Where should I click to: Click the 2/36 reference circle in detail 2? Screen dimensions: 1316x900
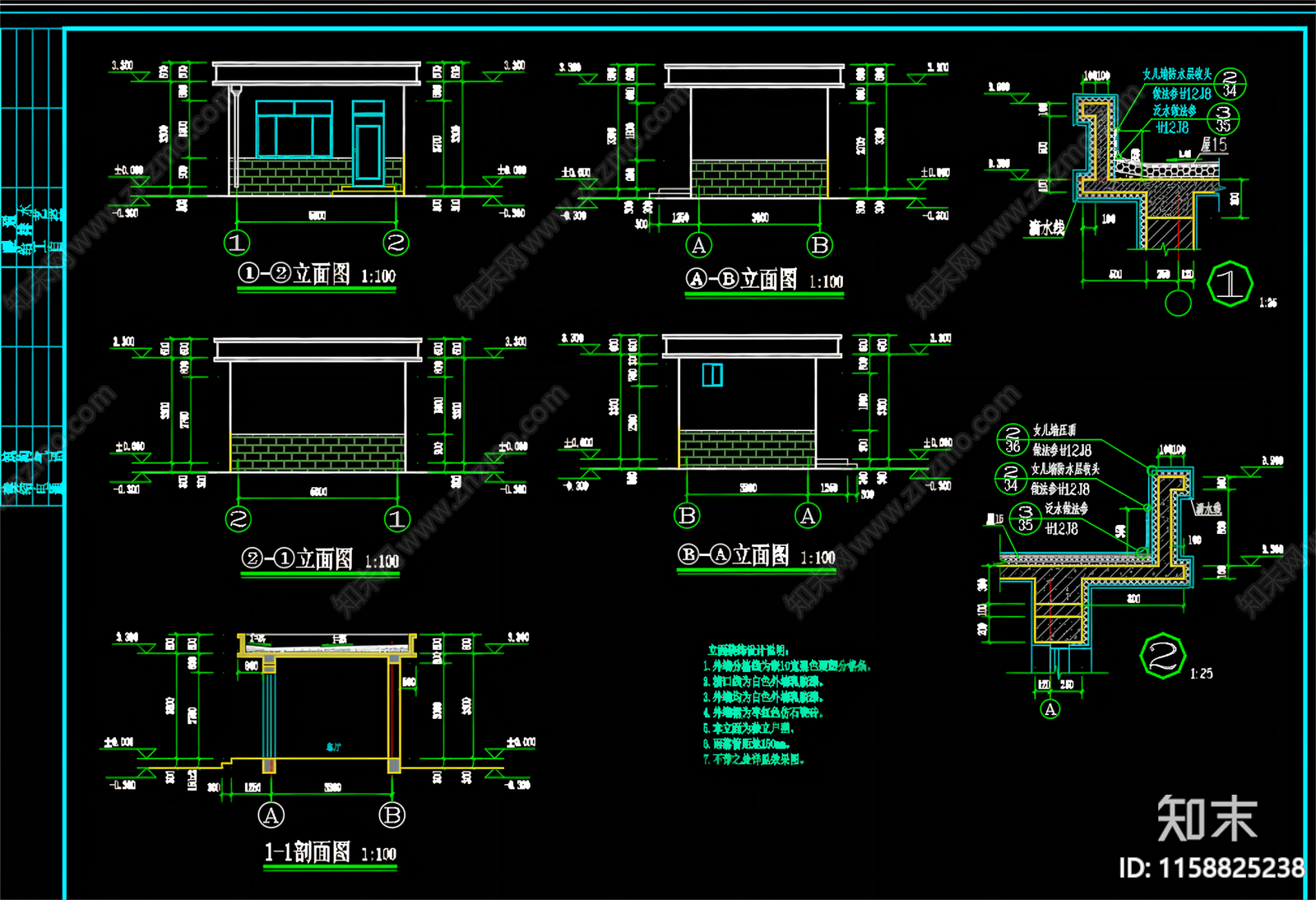pos(1012,439)
